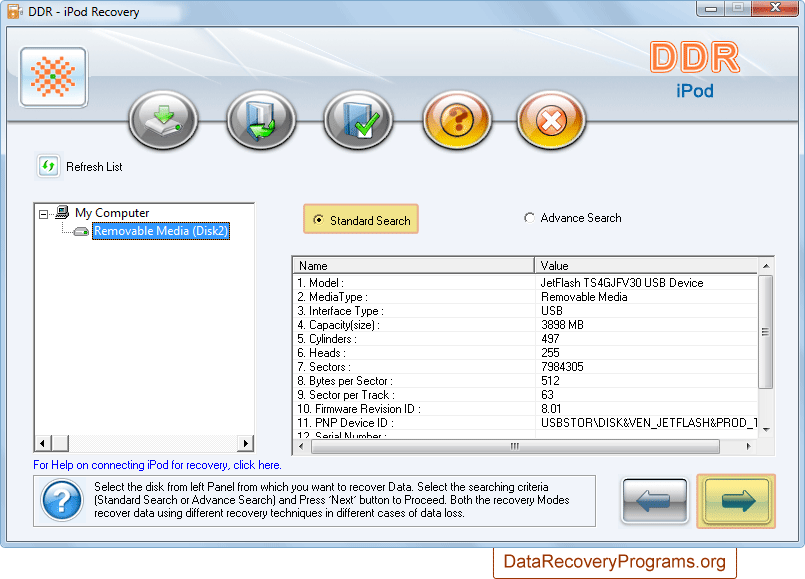Click the details table scroll left arrow
Screen dimensions: 805x579
(x=301, y=447)
